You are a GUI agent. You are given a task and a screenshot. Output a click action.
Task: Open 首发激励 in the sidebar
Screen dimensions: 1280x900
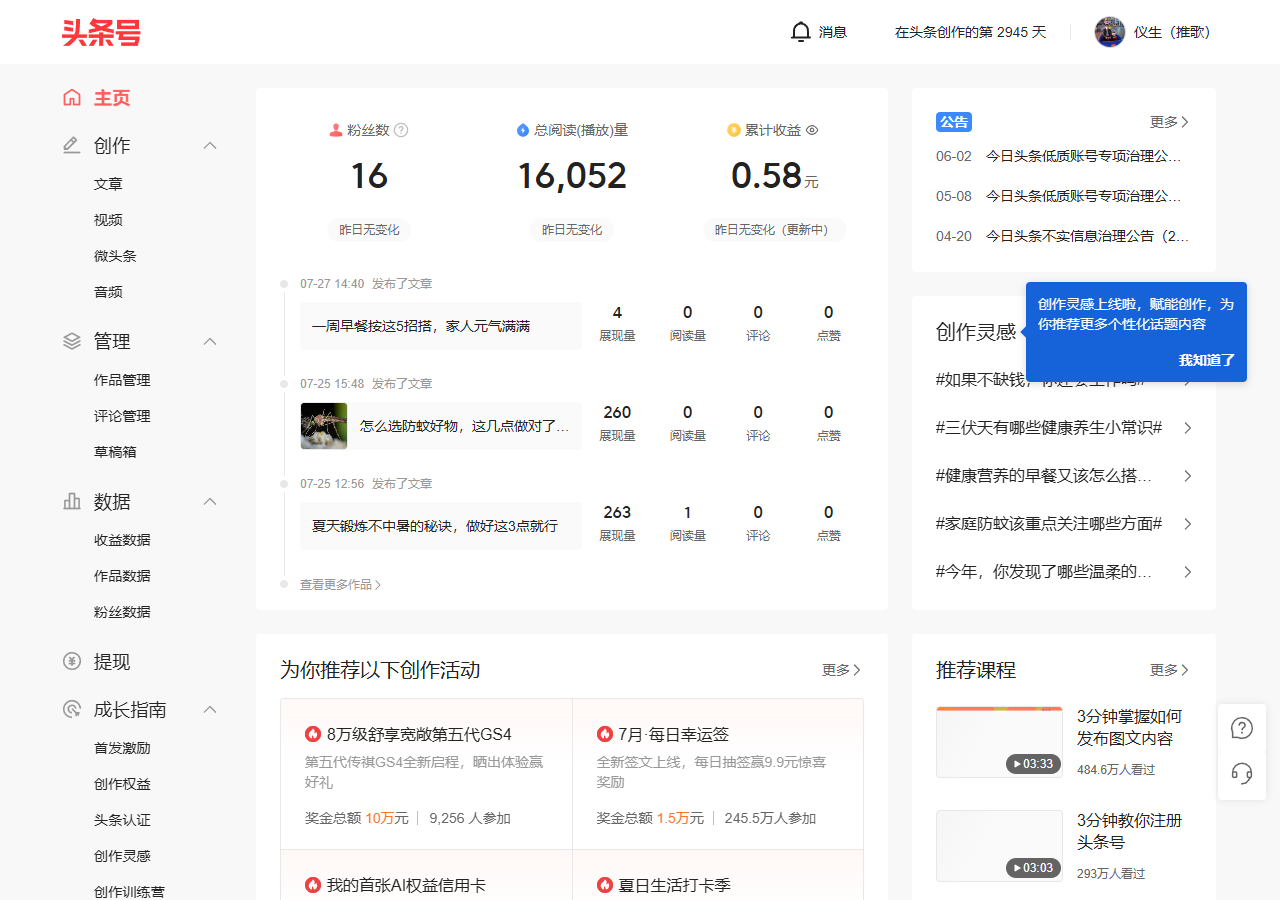pos(122,748)
